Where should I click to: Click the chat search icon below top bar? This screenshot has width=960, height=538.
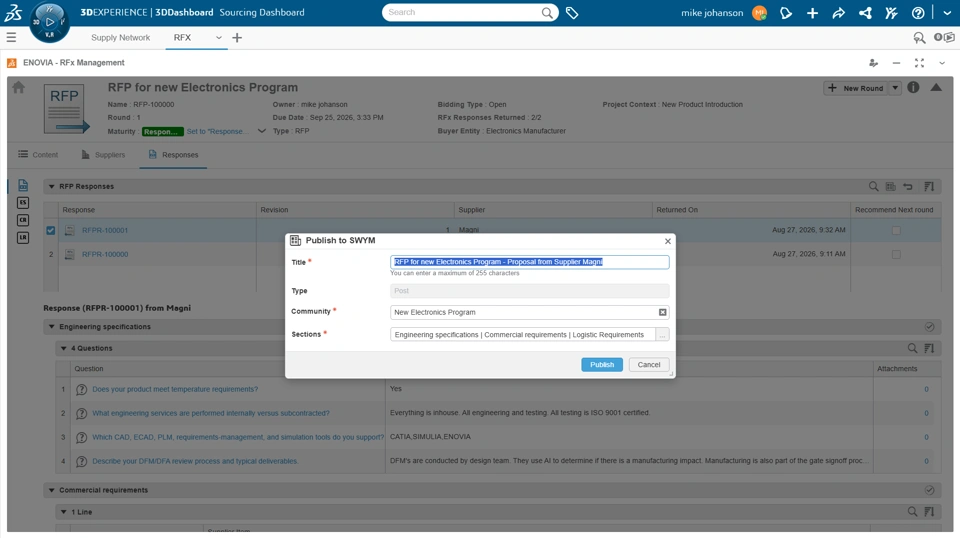coord(919,38)
